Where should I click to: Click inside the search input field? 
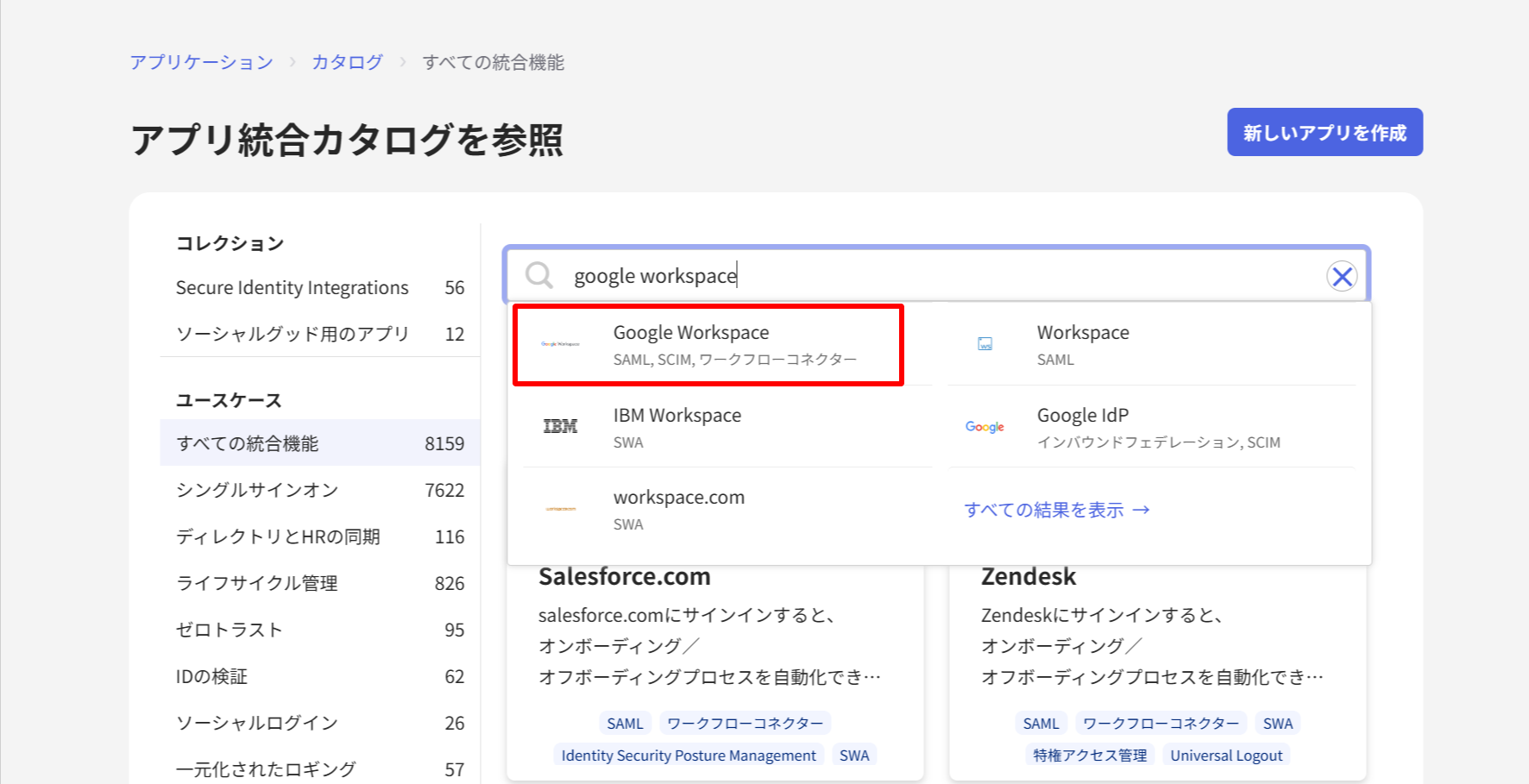[x=863, y=275]
